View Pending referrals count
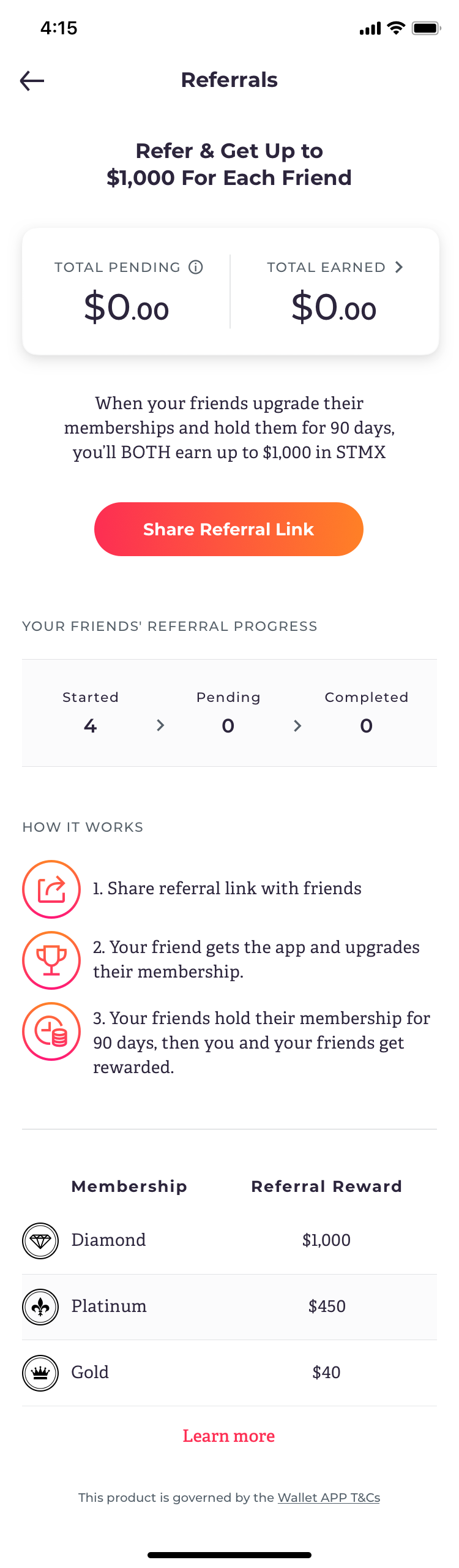459x1568 pixels. [228, 726]
